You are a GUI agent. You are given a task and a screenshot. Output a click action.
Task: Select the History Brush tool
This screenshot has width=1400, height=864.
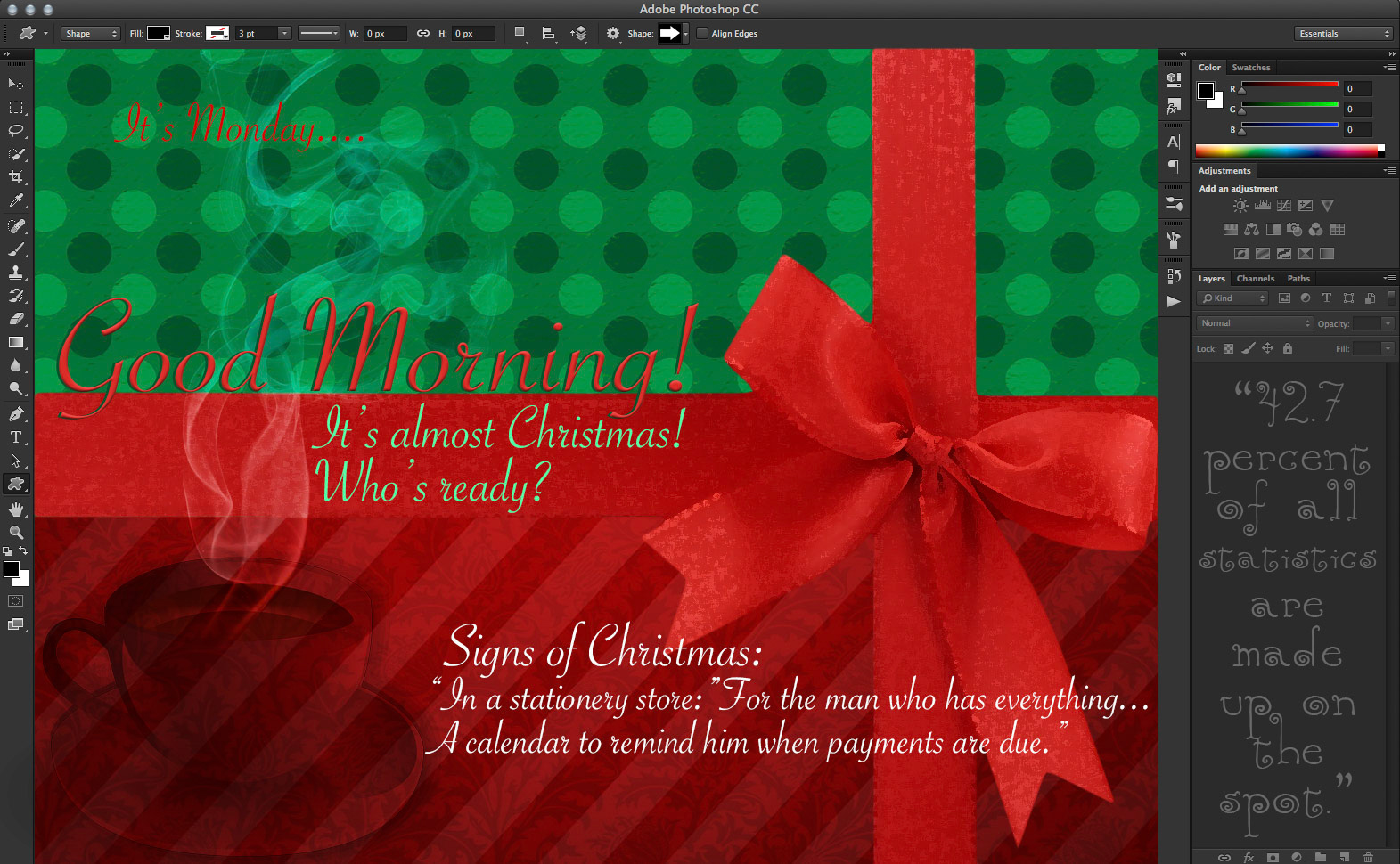(x=16, y=296)
